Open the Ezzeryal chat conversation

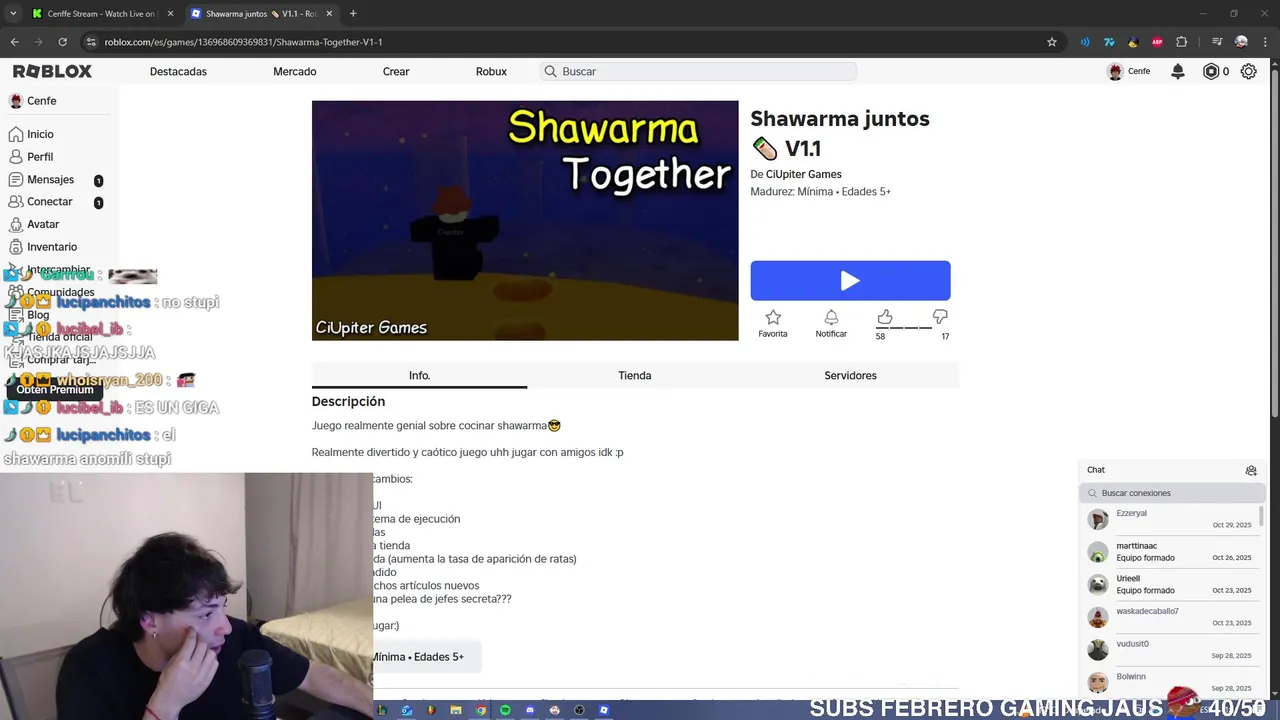pos(1170,519)
